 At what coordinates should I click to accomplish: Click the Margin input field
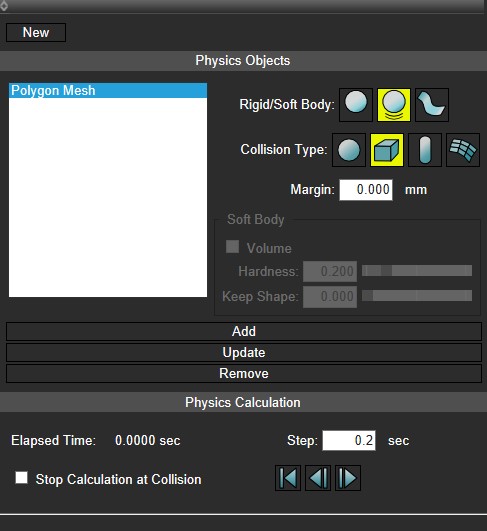[366, 190]
